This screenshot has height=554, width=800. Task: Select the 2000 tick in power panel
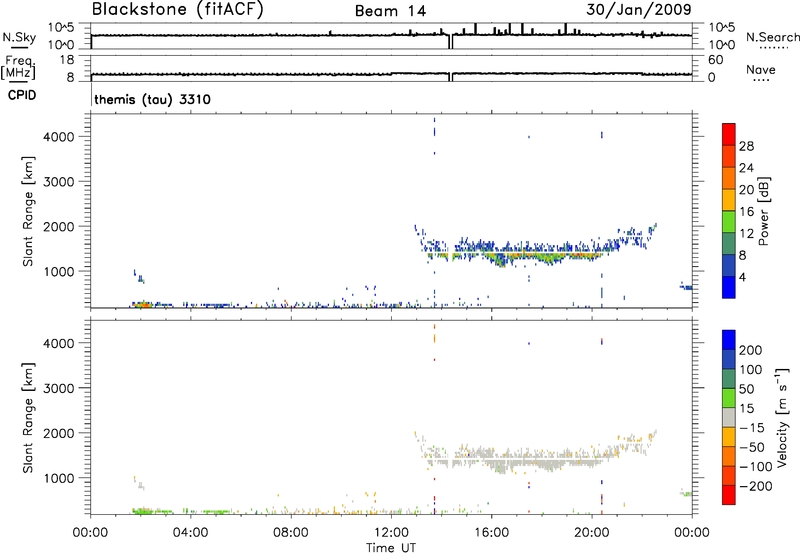[x=58, y=226]
